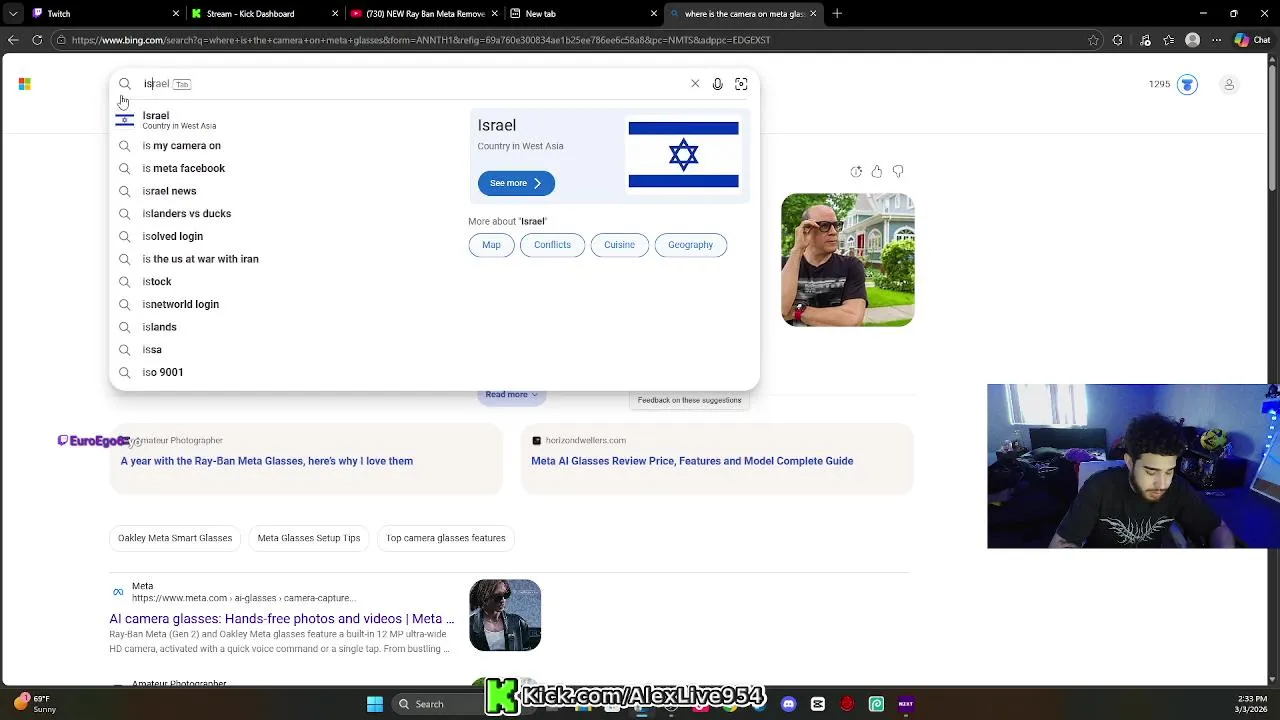Open the Map chip for Israel

point(491,245)
